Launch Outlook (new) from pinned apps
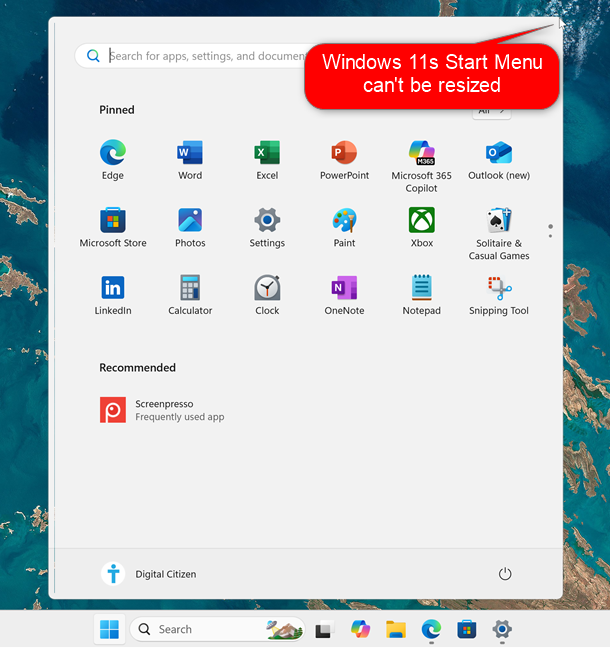The width and height of the screenshot is (610, 648). tap(499, 160)
